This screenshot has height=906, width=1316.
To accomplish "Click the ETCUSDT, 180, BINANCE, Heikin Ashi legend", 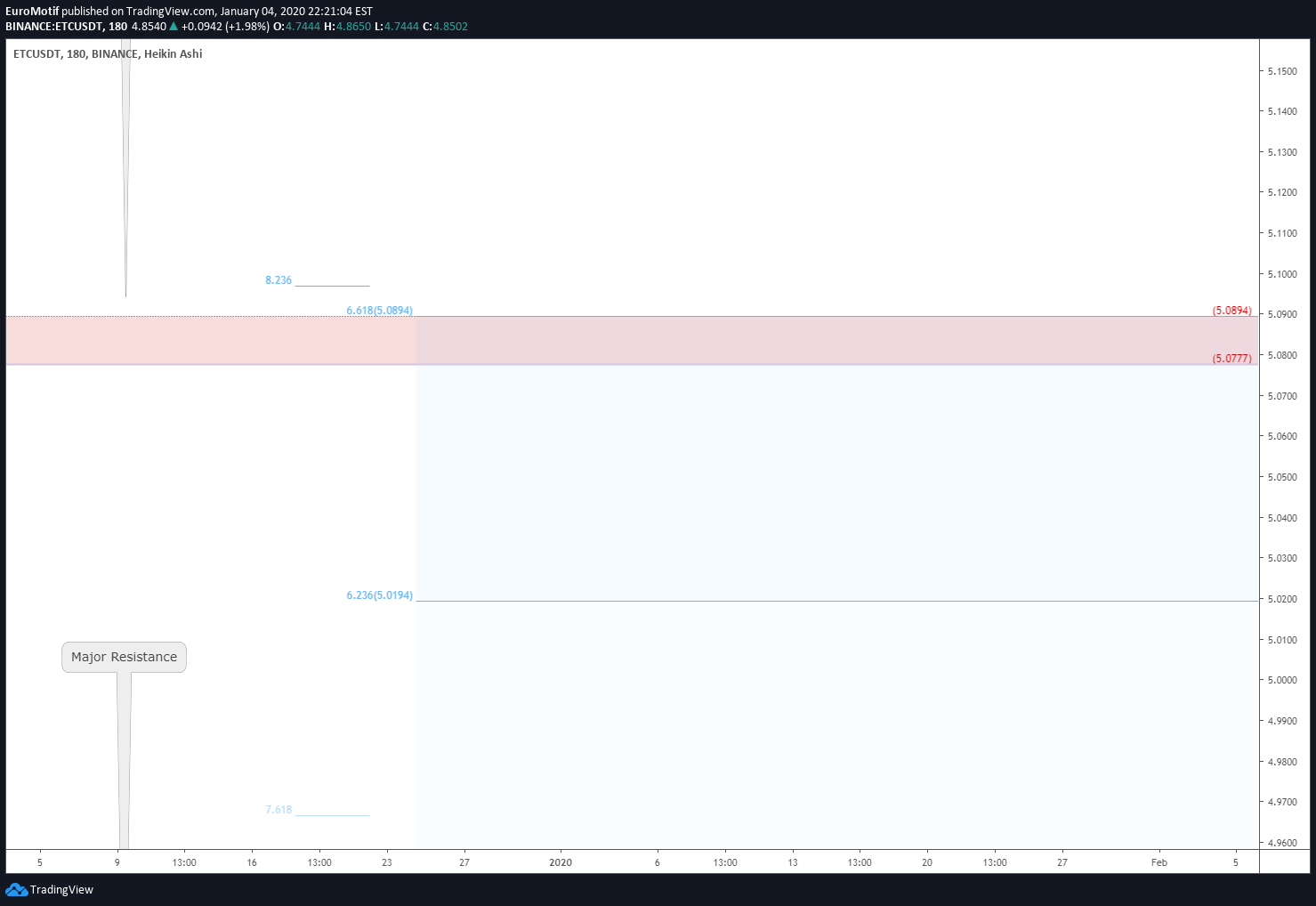I will [108, 54].
